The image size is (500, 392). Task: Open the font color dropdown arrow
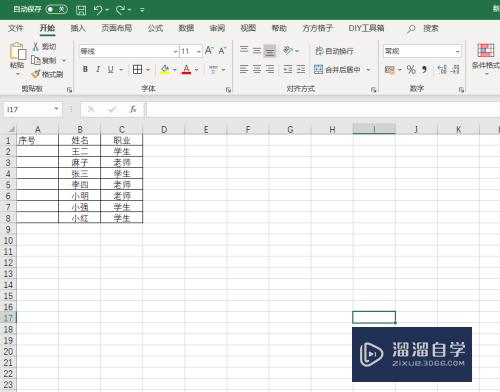(197, 70)
